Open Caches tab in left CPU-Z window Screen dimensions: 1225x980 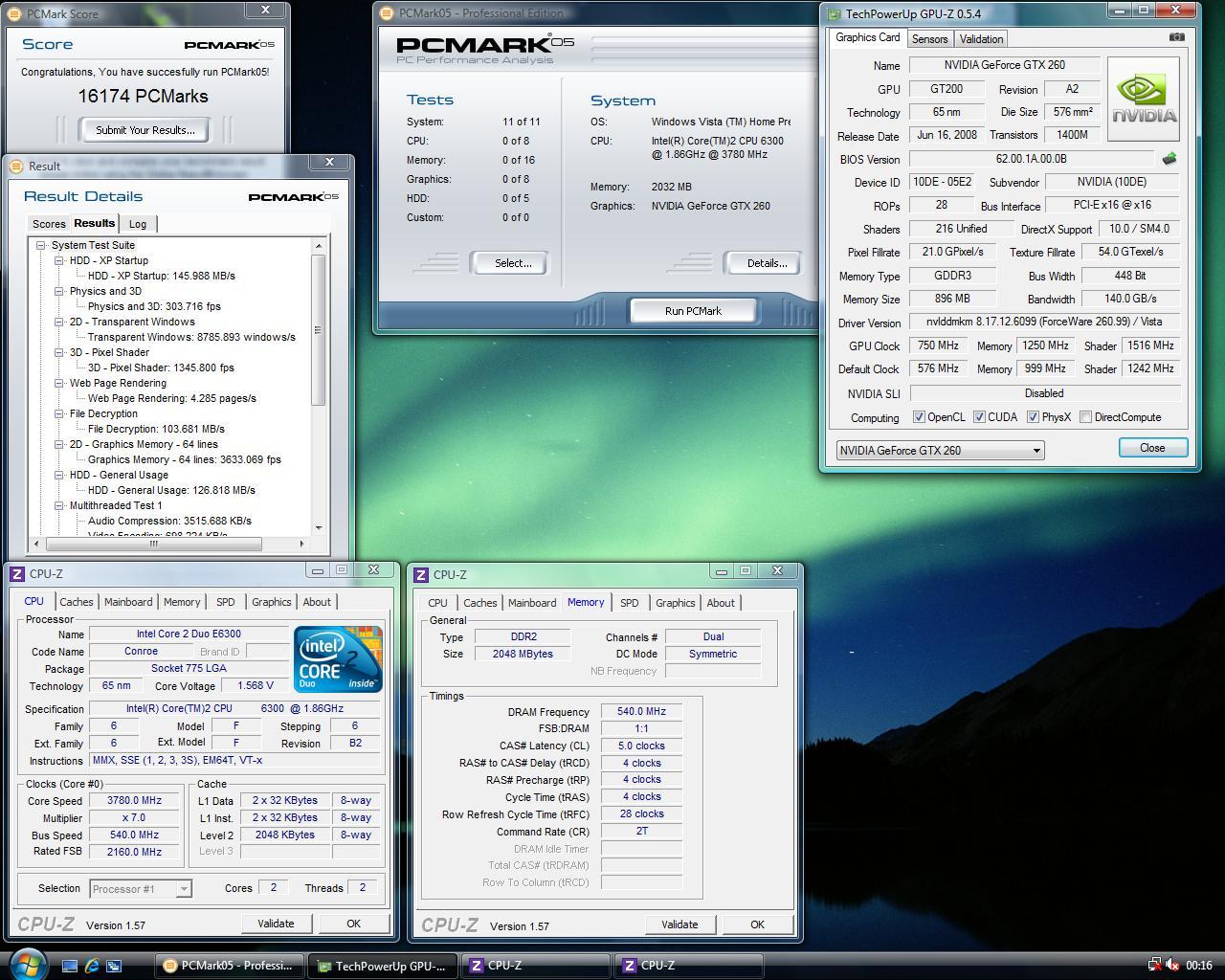tap(77, 602)
